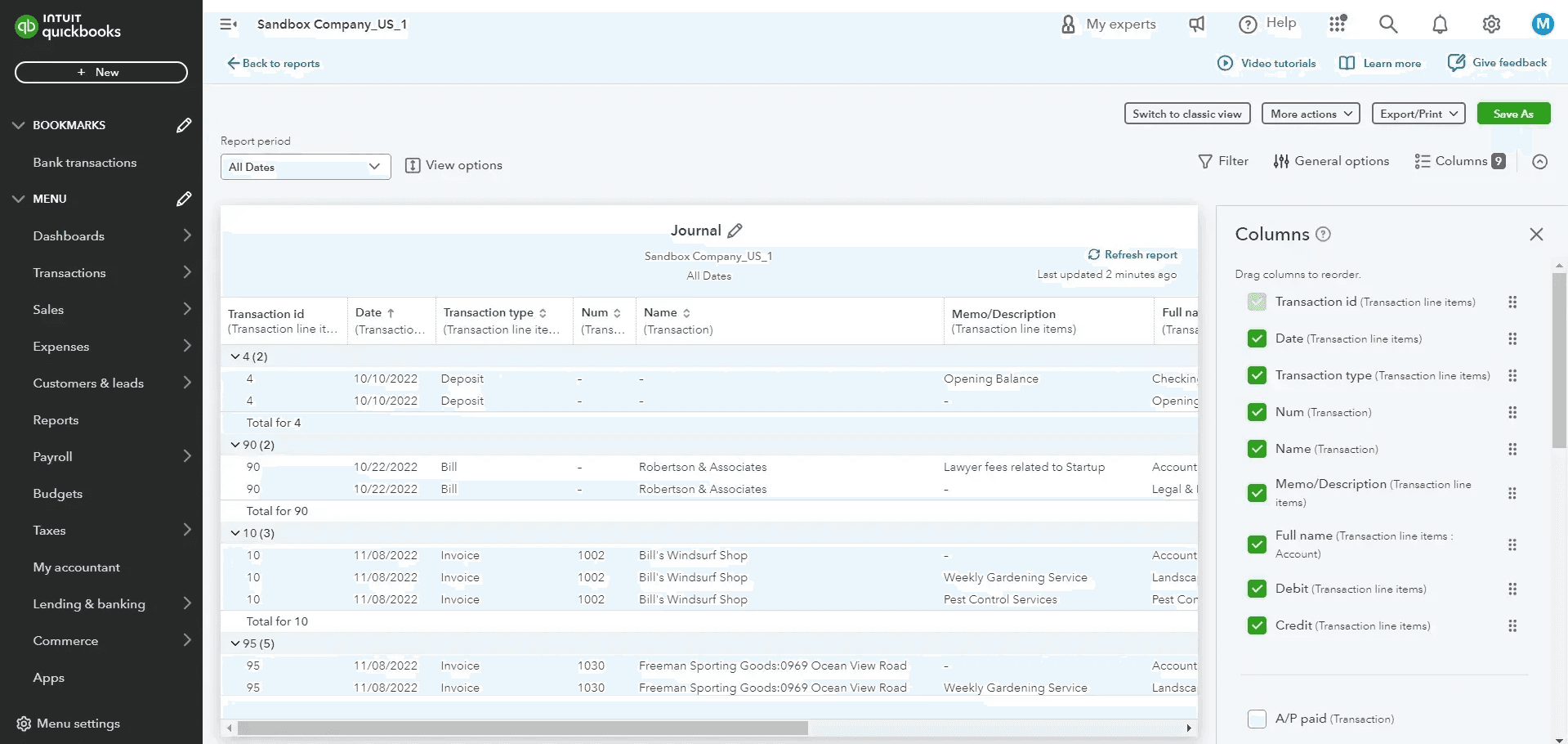Open General options
1568x744 pixels.
1331,161
